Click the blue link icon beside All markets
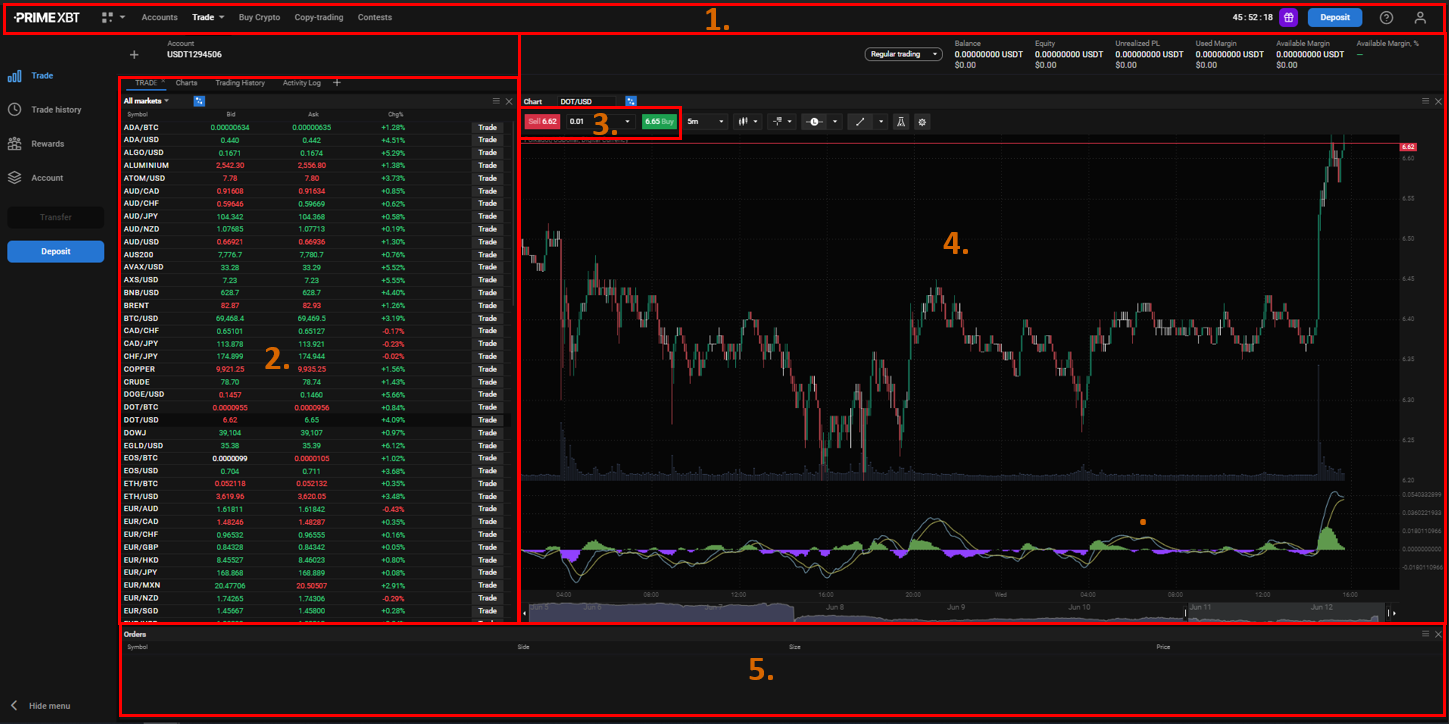 (199, 101)
